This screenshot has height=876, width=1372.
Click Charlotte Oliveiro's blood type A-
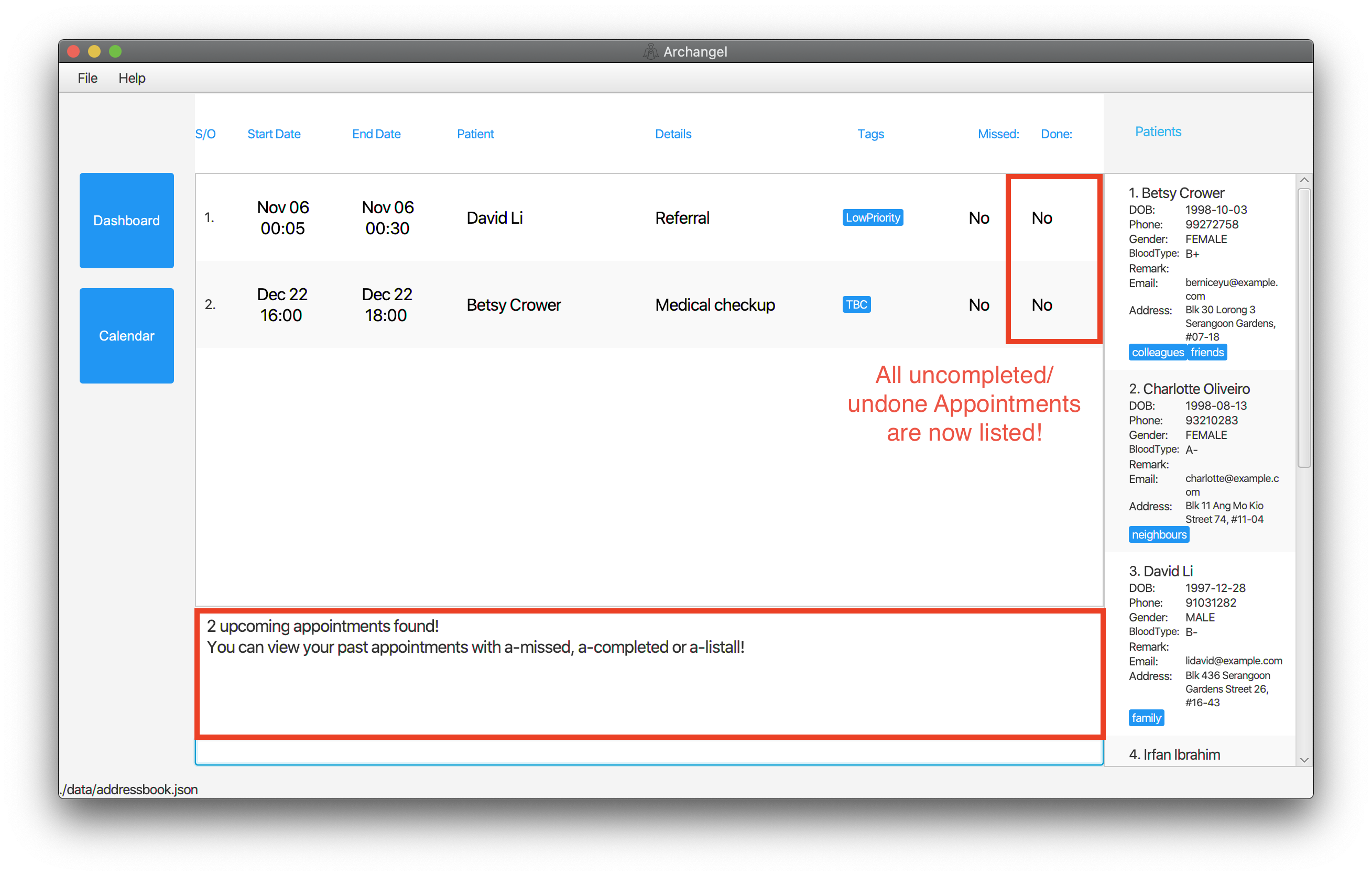[1191, 450]
